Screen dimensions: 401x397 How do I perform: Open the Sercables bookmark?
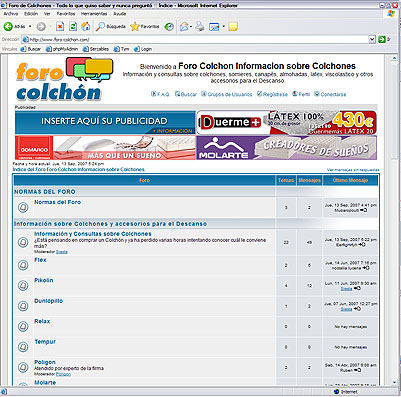pos(96,49)
